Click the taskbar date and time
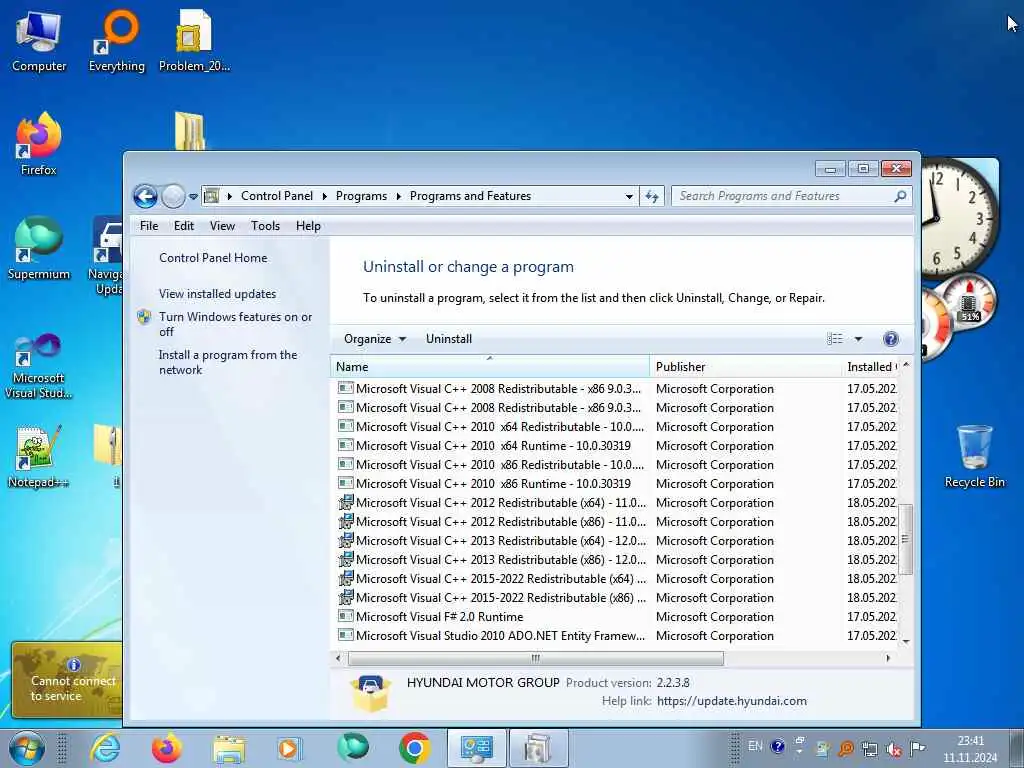Image resolution: width=1024 pixels, height=768 pixels. [970, 749]
